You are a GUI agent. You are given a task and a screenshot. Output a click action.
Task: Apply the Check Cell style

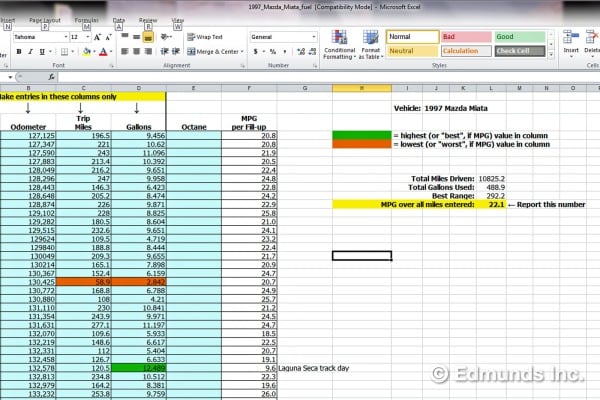point(520,51)
